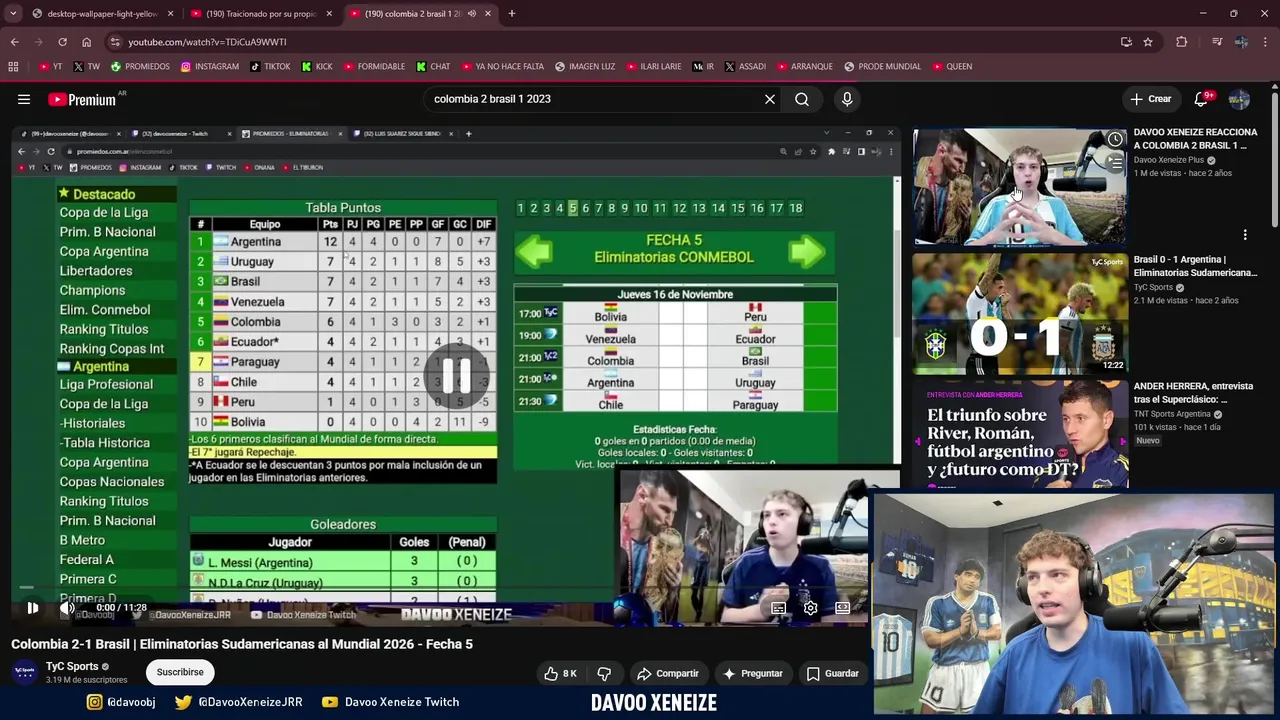Reload the current page

62,42
